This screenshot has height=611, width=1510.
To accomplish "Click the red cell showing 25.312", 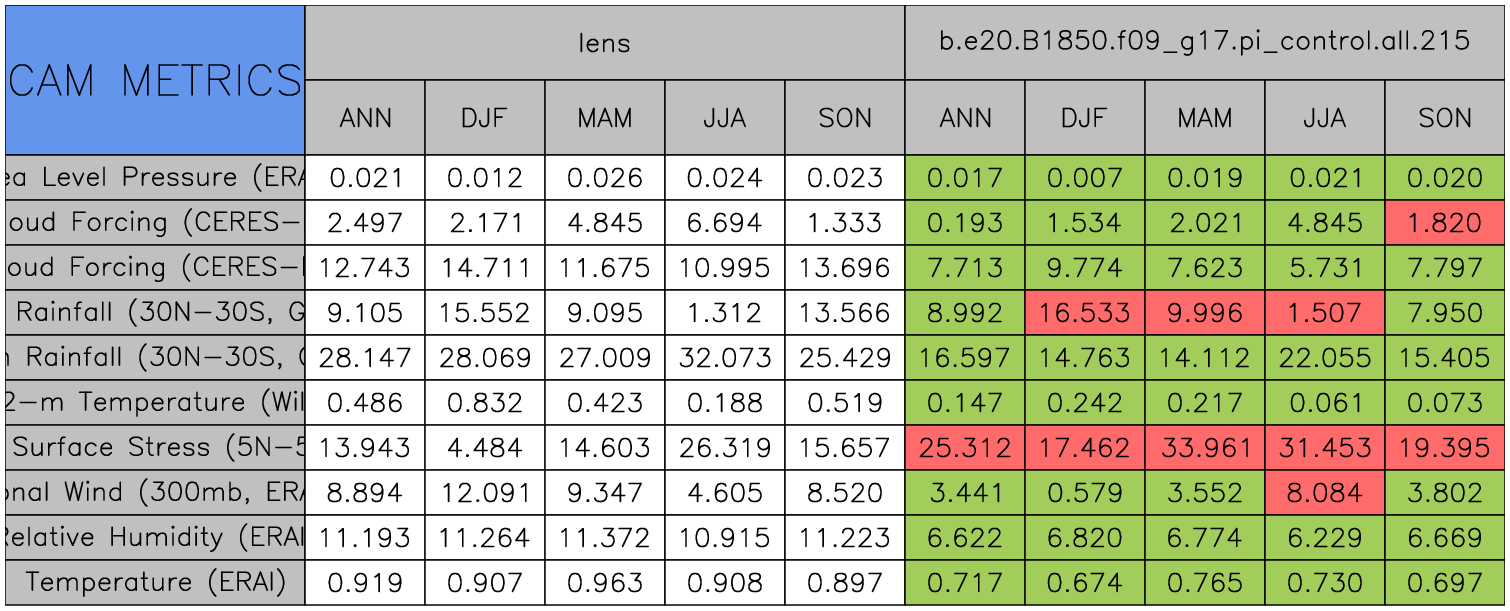I will click(964, 447).
